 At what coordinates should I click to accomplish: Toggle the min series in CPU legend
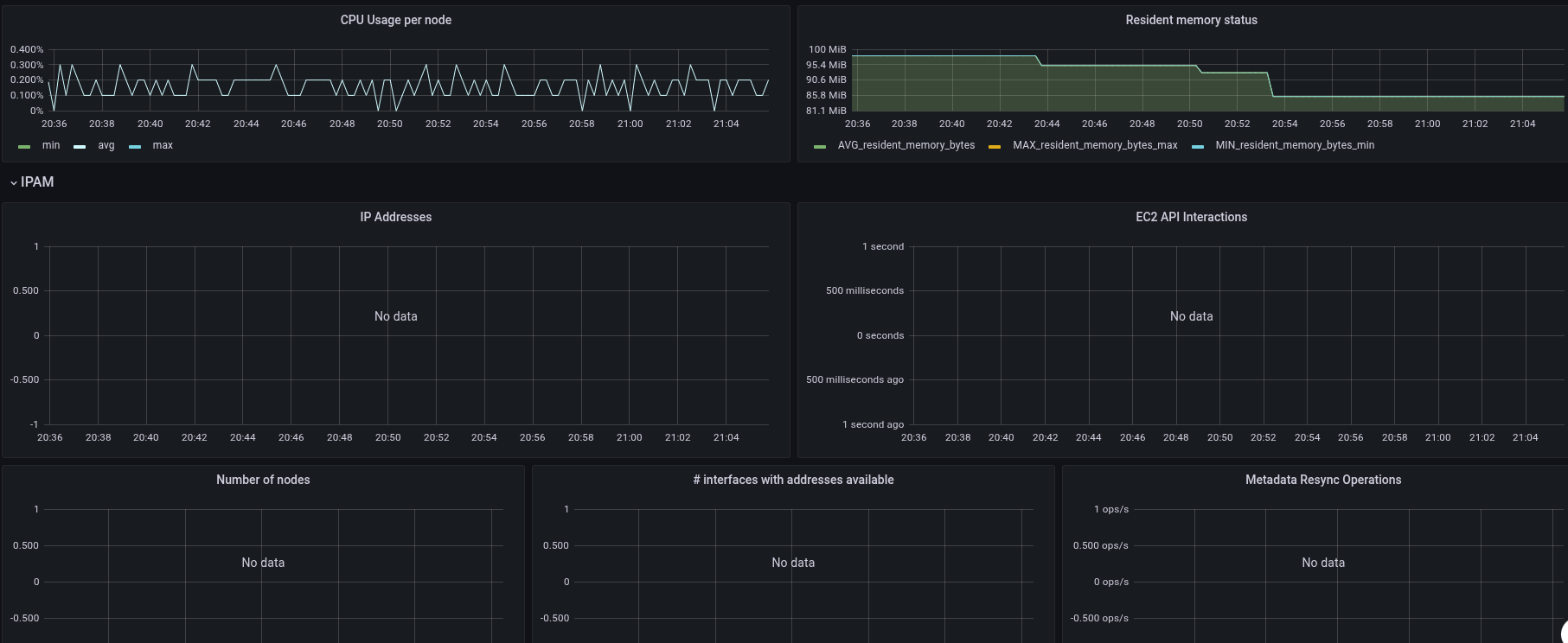click(x=51, y=145)
